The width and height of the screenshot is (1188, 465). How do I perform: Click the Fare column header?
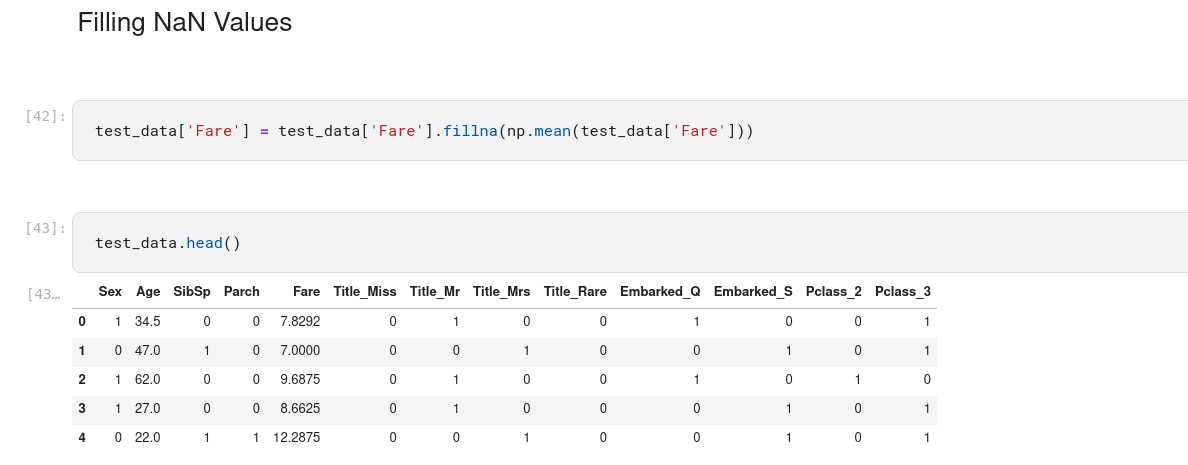(306, 292)
